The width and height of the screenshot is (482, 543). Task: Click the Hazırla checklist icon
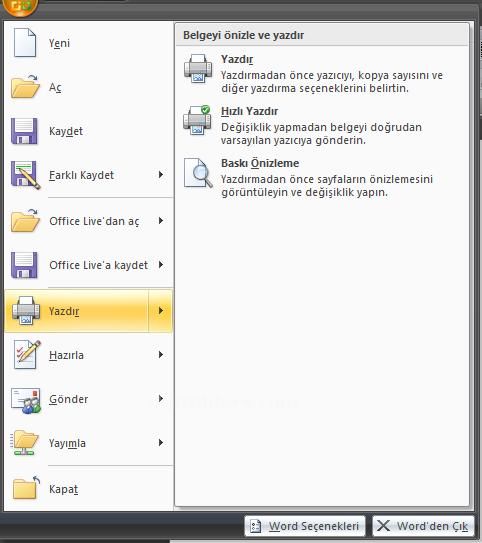coord(26,355)
